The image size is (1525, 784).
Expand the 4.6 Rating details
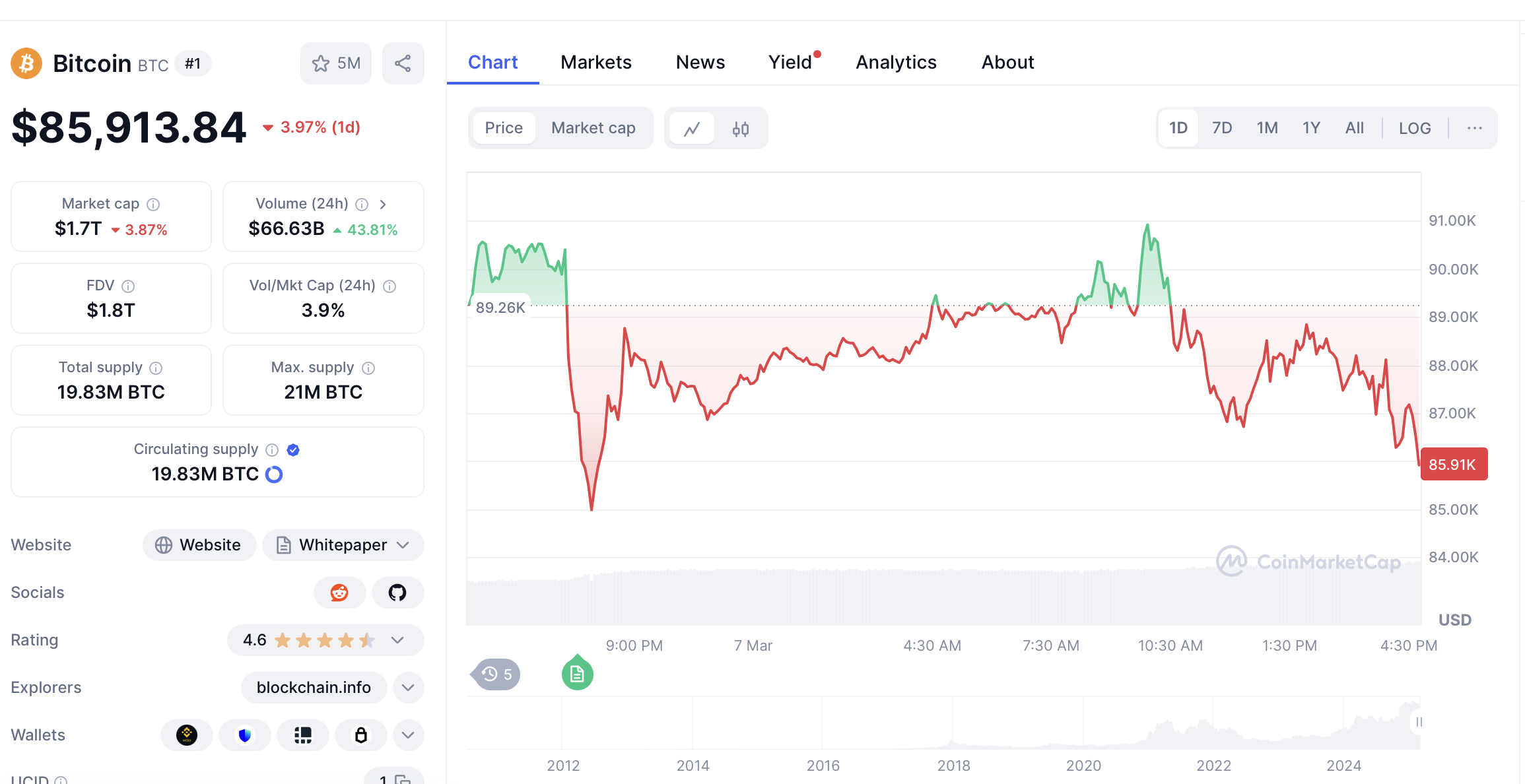(397, 640)
